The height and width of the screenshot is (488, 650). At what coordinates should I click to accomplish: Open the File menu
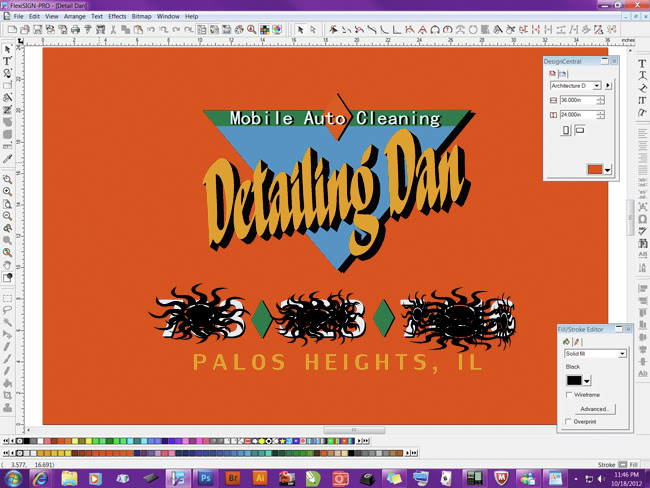pyautogui.click(x=19, y=17)
